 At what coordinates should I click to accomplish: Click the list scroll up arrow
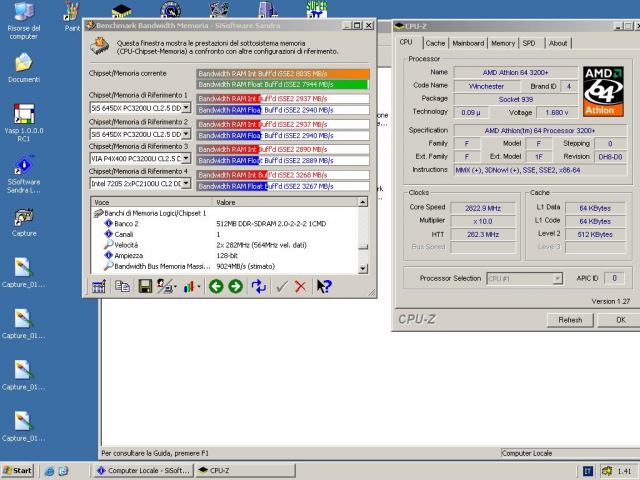(362, 202)
